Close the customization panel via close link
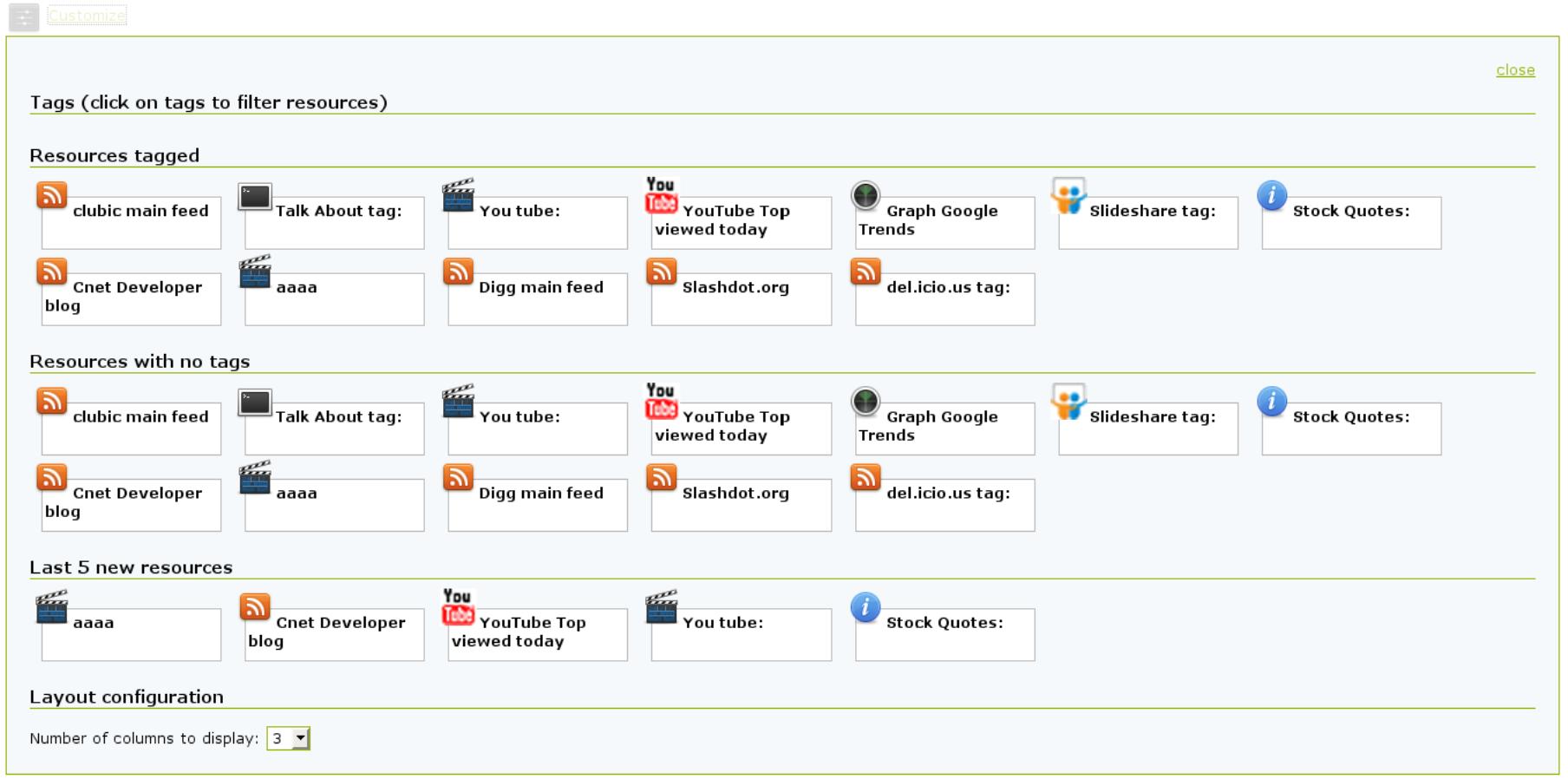The image size is (1568, 779). 1514,70
